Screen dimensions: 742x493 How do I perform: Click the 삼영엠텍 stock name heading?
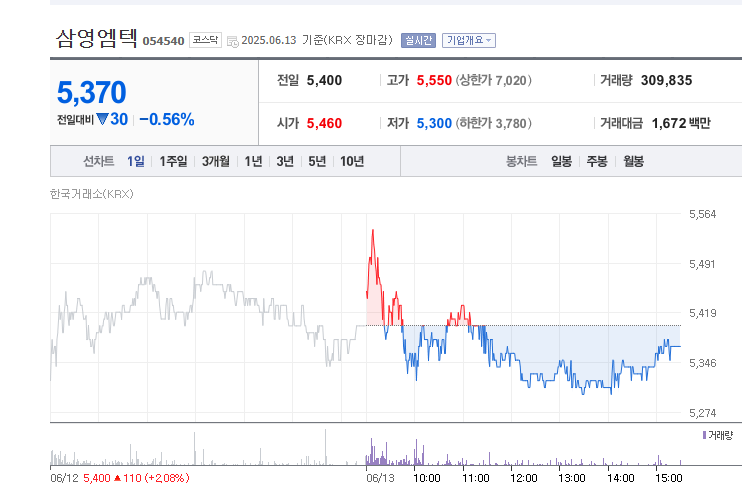click(x=97, y=38)
